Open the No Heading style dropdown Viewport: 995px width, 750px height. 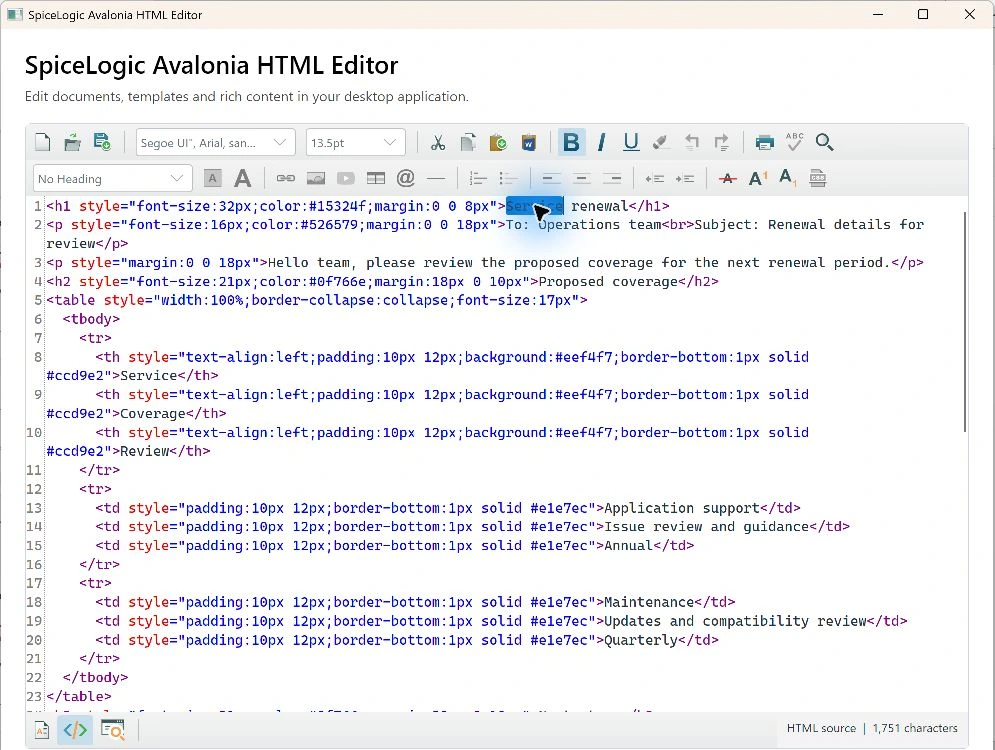tap(112, 179)
